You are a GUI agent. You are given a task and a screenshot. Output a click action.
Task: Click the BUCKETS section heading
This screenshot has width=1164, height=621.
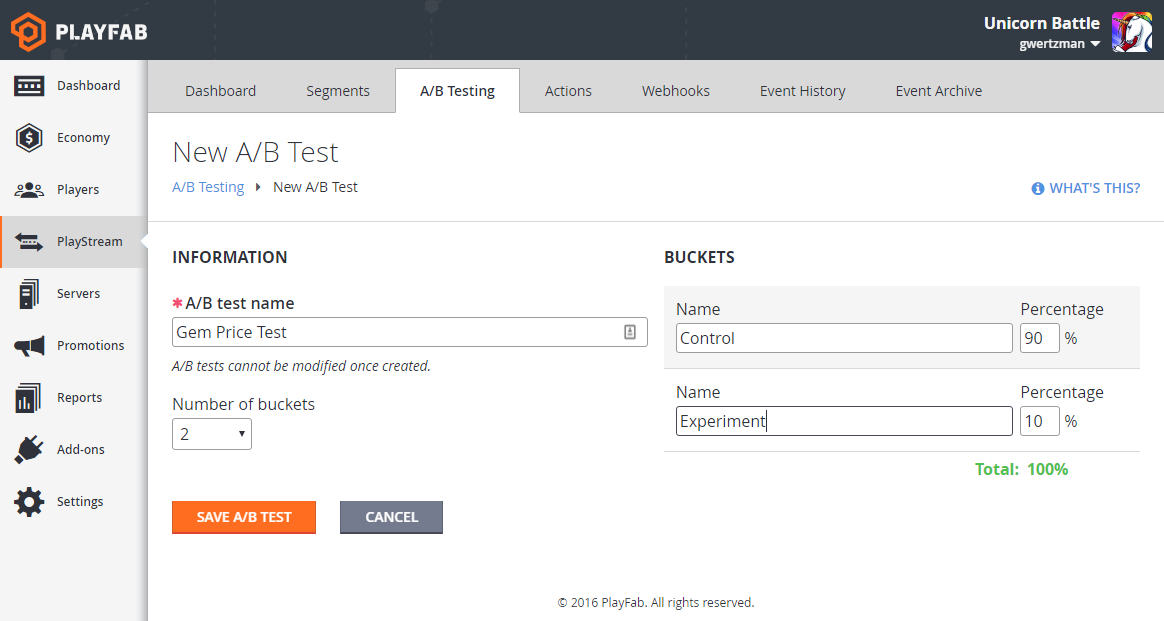click(x=699, y=257)
